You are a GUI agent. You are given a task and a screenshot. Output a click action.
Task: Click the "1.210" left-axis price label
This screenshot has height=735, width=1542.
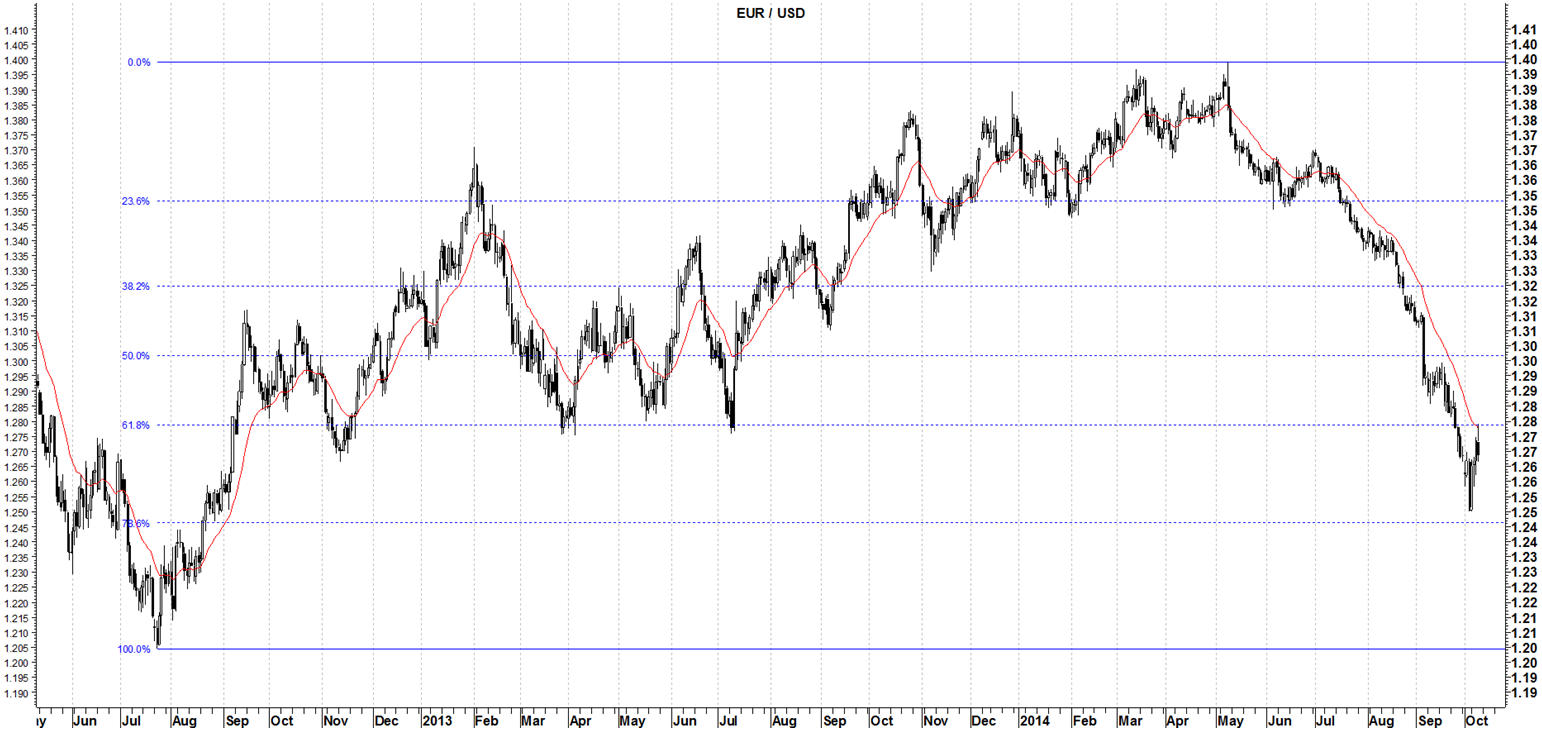pyautogui.click(x=16, y=632)
